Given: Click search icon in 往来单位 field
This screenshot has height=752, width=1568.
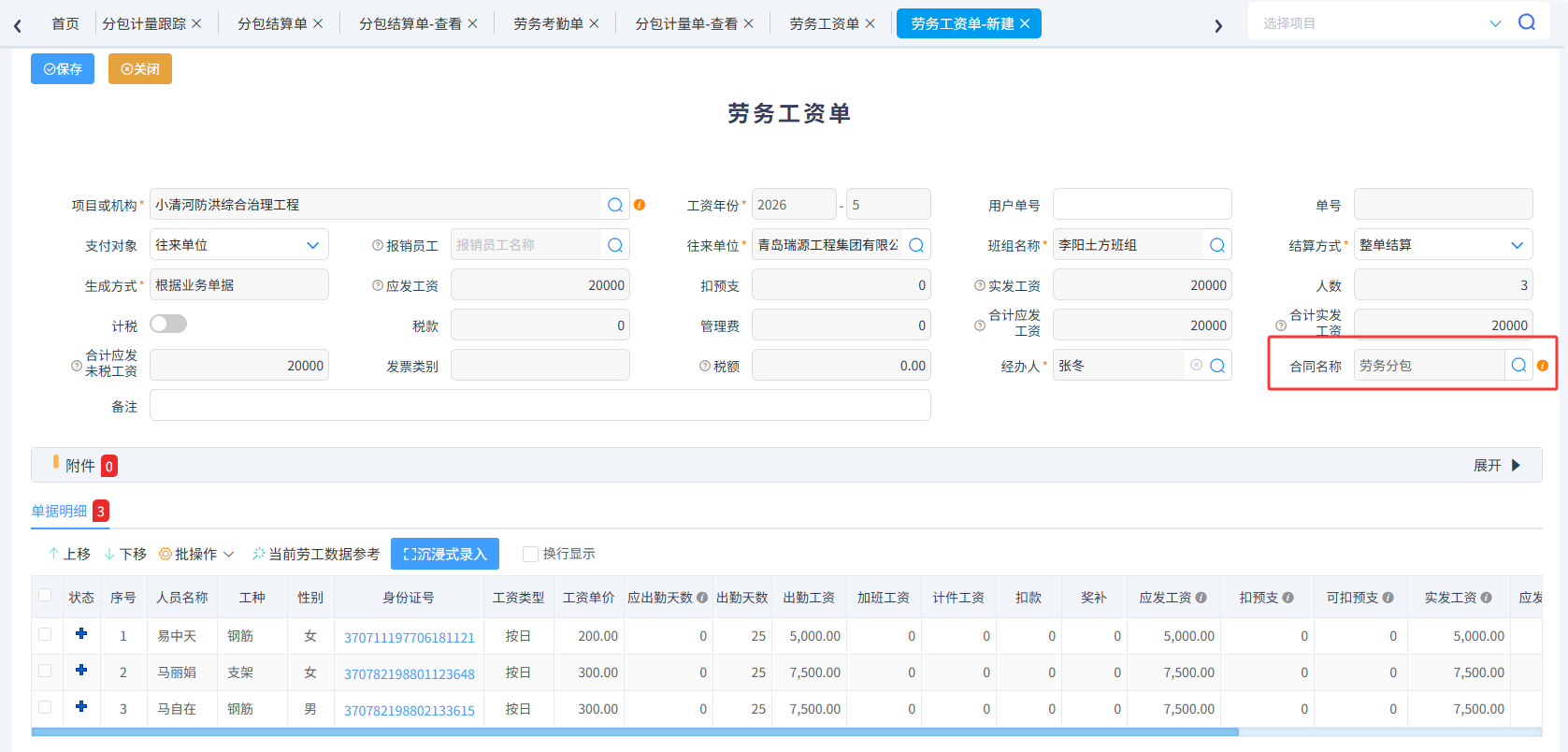Looking at the screenshot, I should [916, 245].
